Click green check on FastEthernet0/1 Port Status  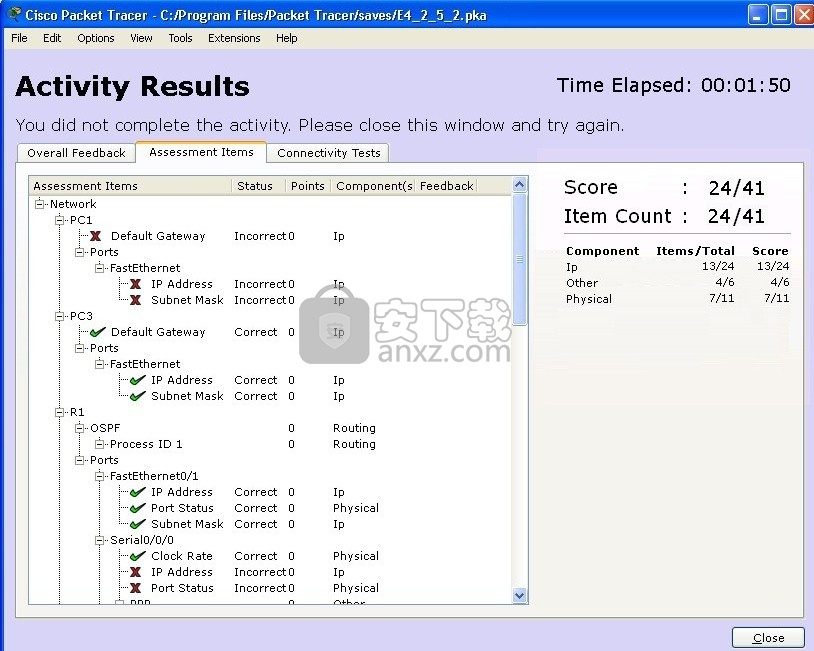tap(137, 508)
